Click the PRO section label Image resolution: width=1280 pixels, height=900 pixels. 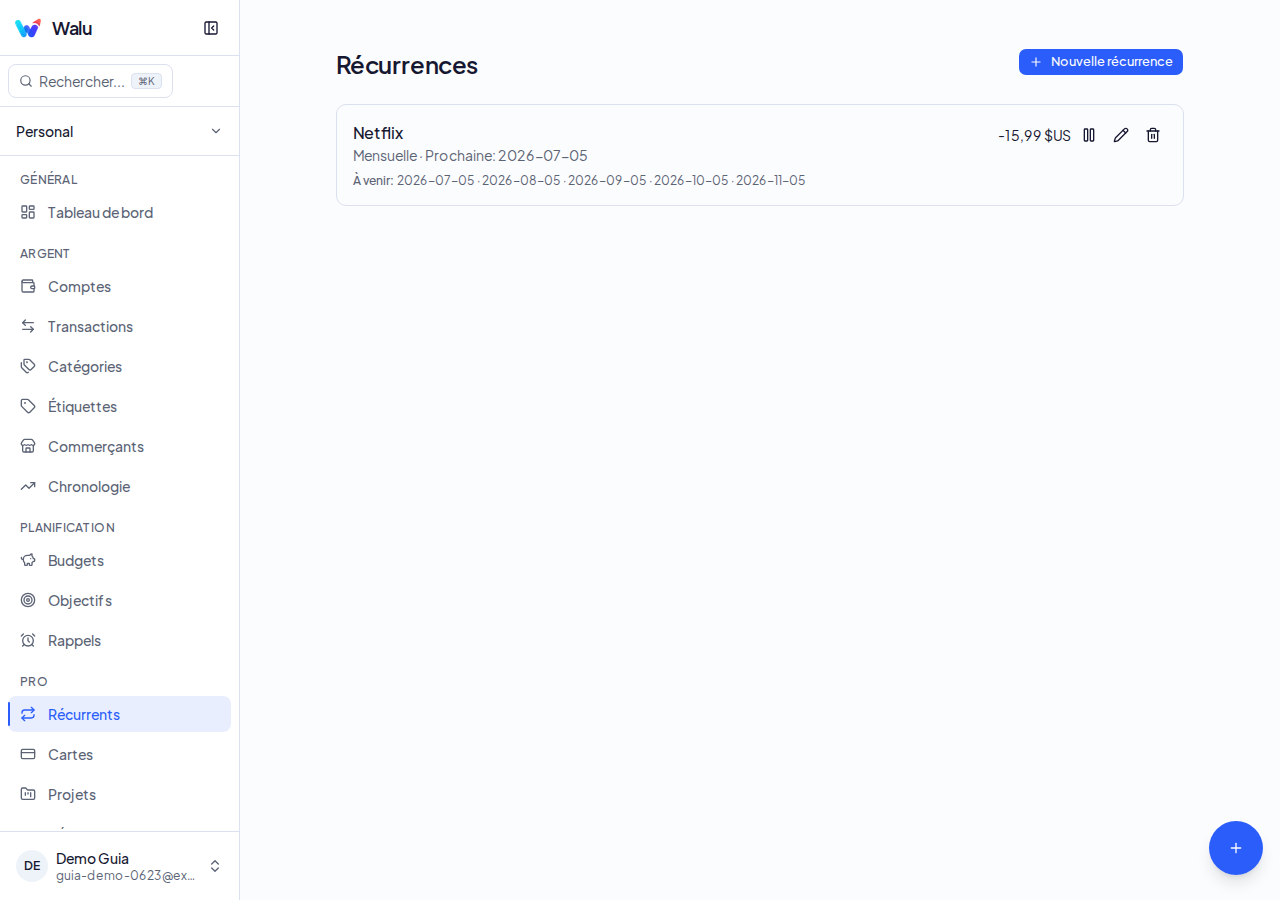pyautogui.click(x=34, y=681)
